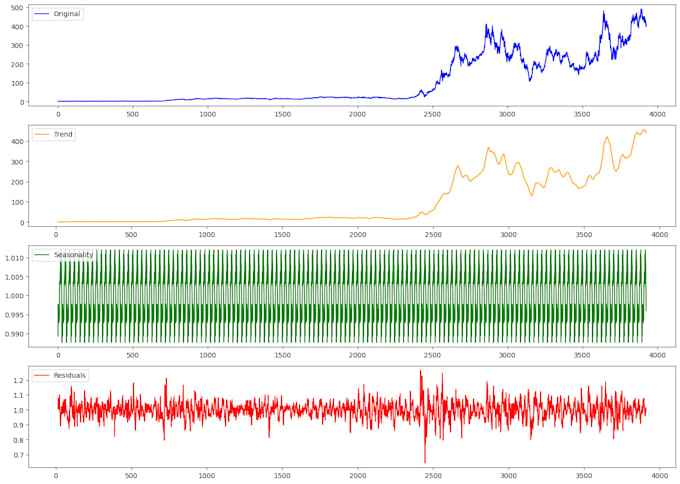This screenshot has height=484, width=680.
Task: Click the 1.005 y-axis tick of Seasonality plot
Action: click(x=14, y=277)
